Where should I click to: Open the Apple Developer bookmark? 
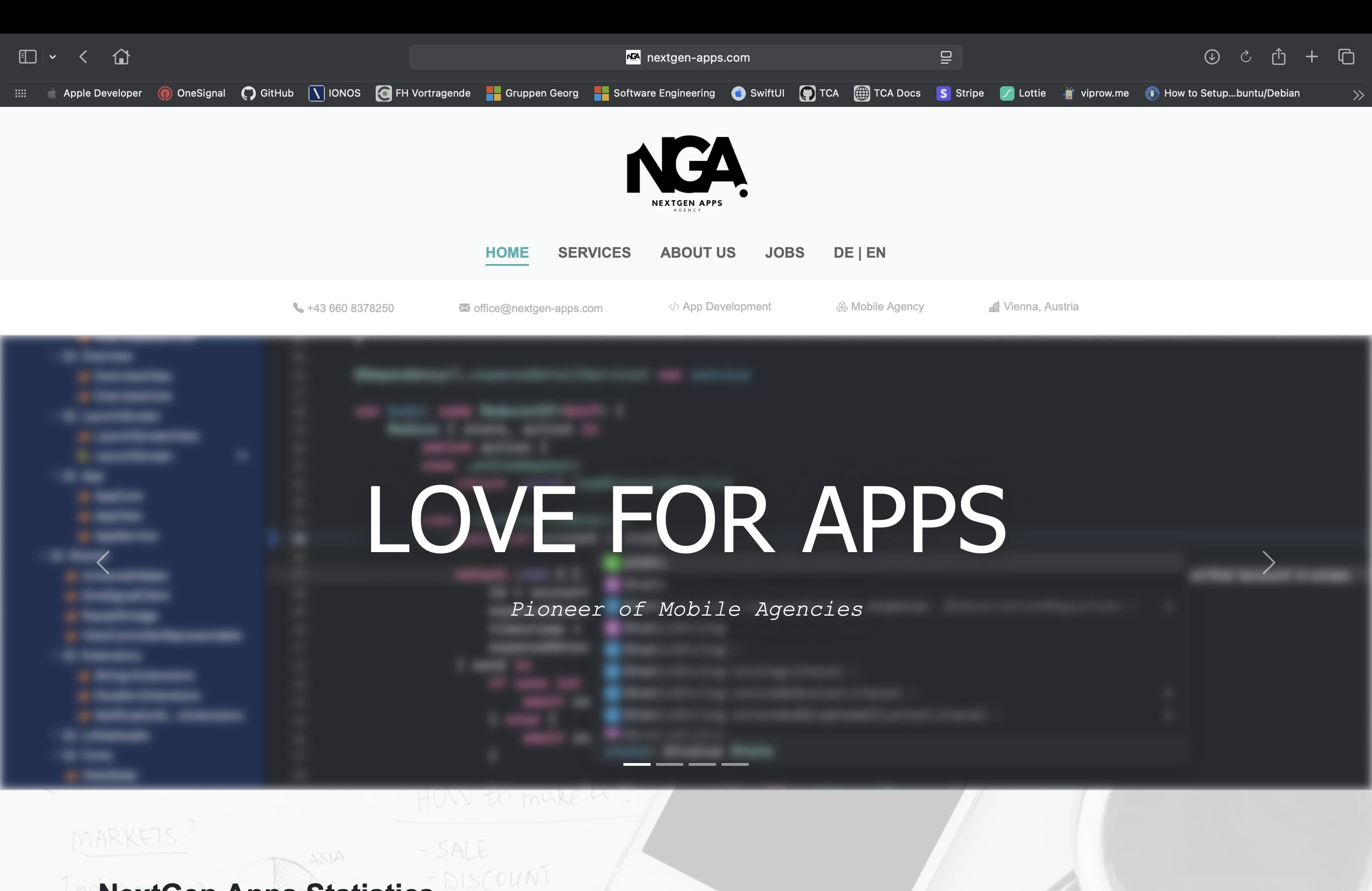pos(95,93)
